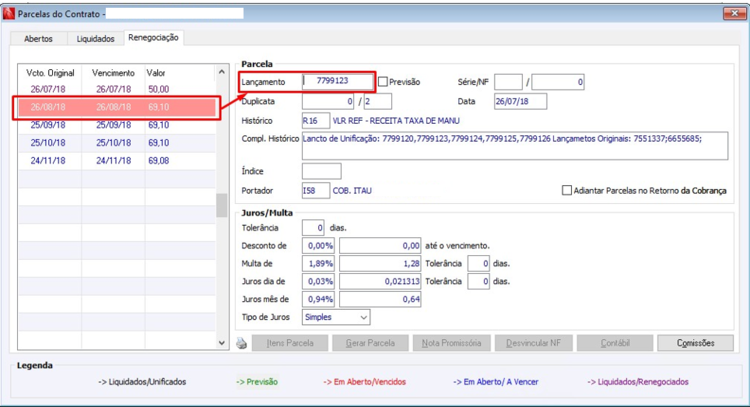The image size is (750, 407).
Task: Click the Vcto. Original column header
Action: [x=50, y=73]
